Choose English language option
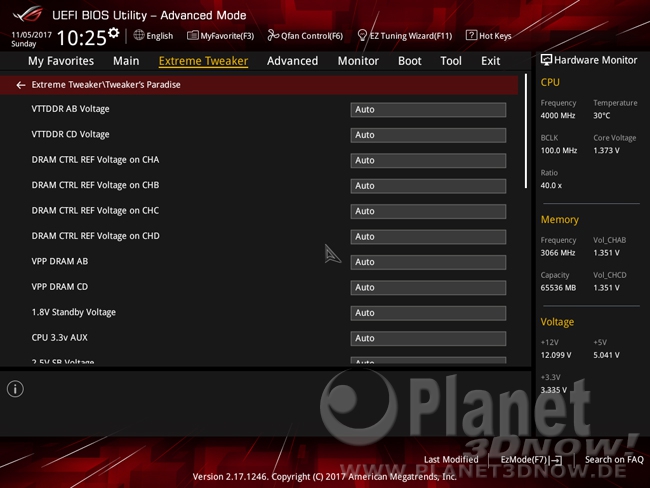The image size is (650, 488). 160,36
